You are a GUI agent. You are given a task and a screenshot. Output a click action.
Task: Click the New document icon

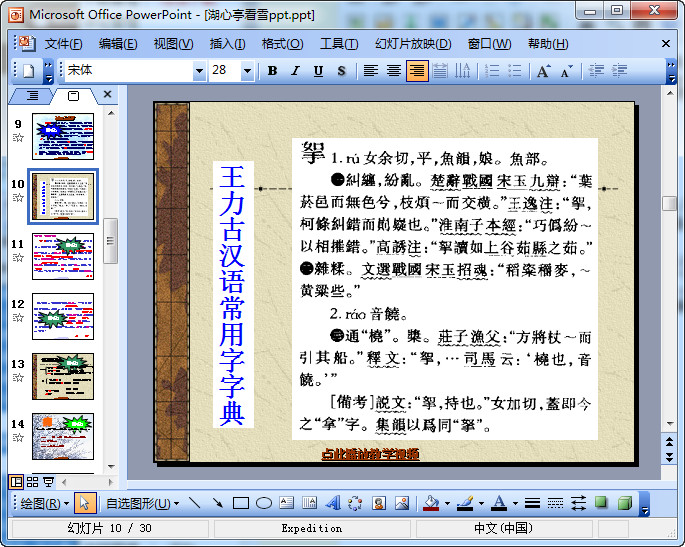[28, 70]
